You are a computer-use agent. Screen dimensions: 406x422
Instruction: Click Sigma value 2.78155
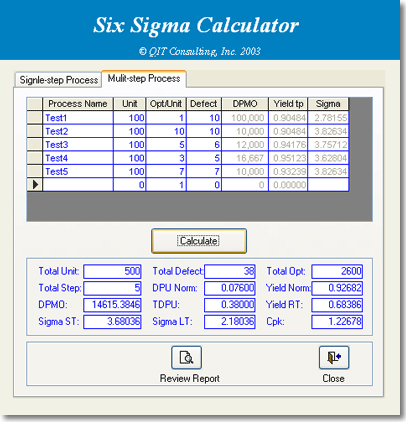[328, 118]
